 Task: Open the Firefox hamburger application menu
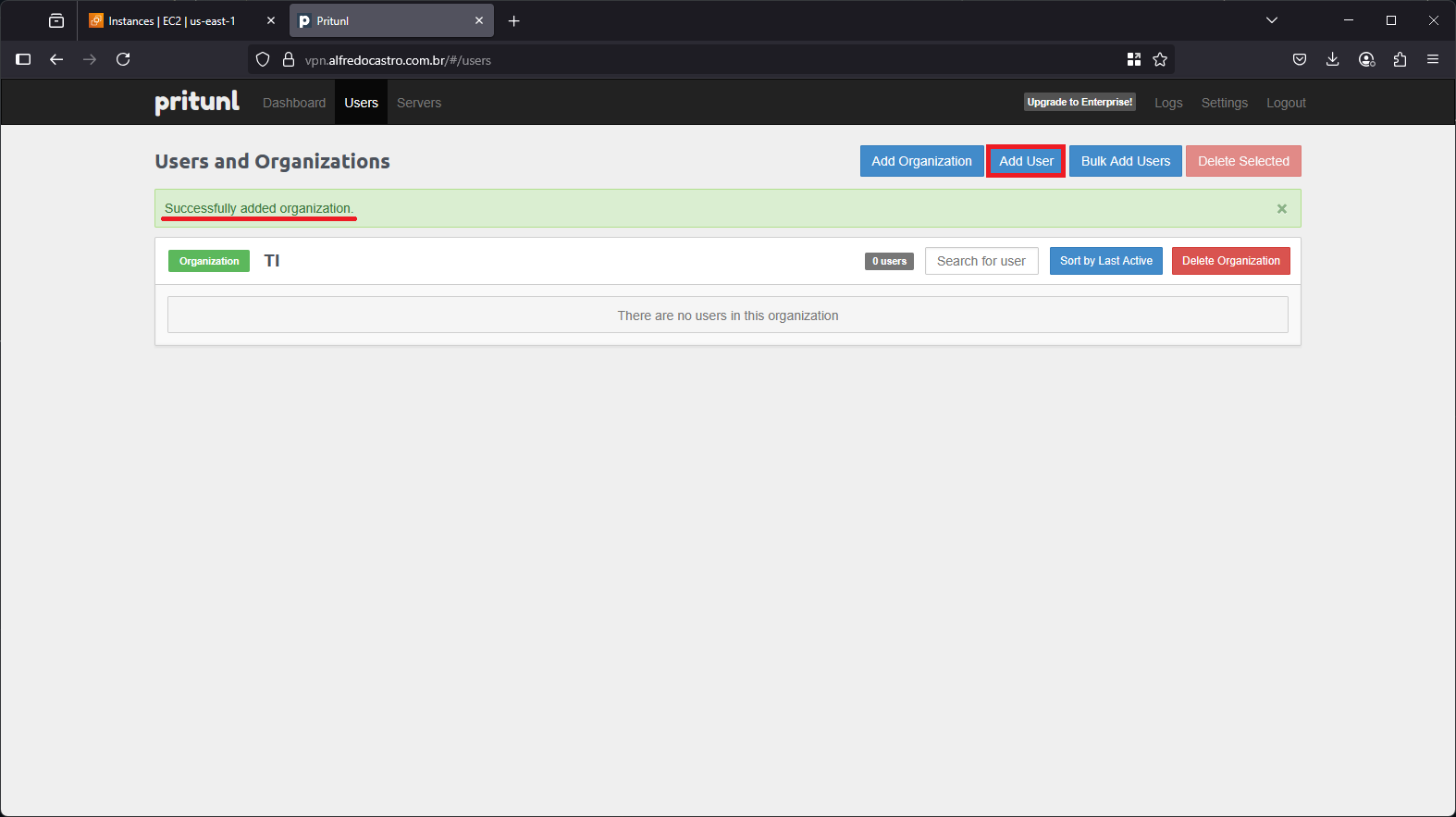1433,59
